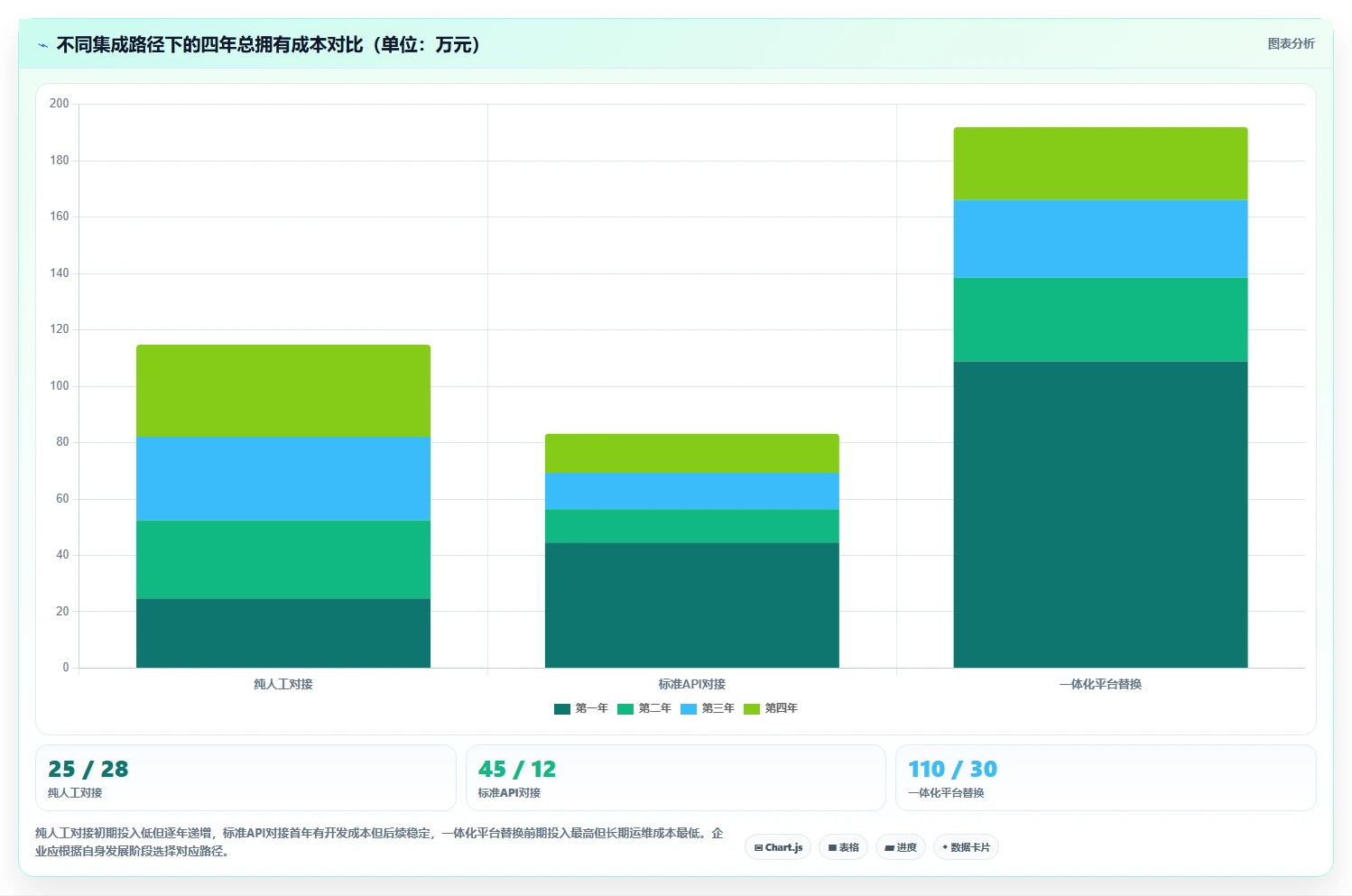1352x896 pixels.
Task: Open the 110 / 30 一体化平台替换 stat card
Action: point(1106,778)
